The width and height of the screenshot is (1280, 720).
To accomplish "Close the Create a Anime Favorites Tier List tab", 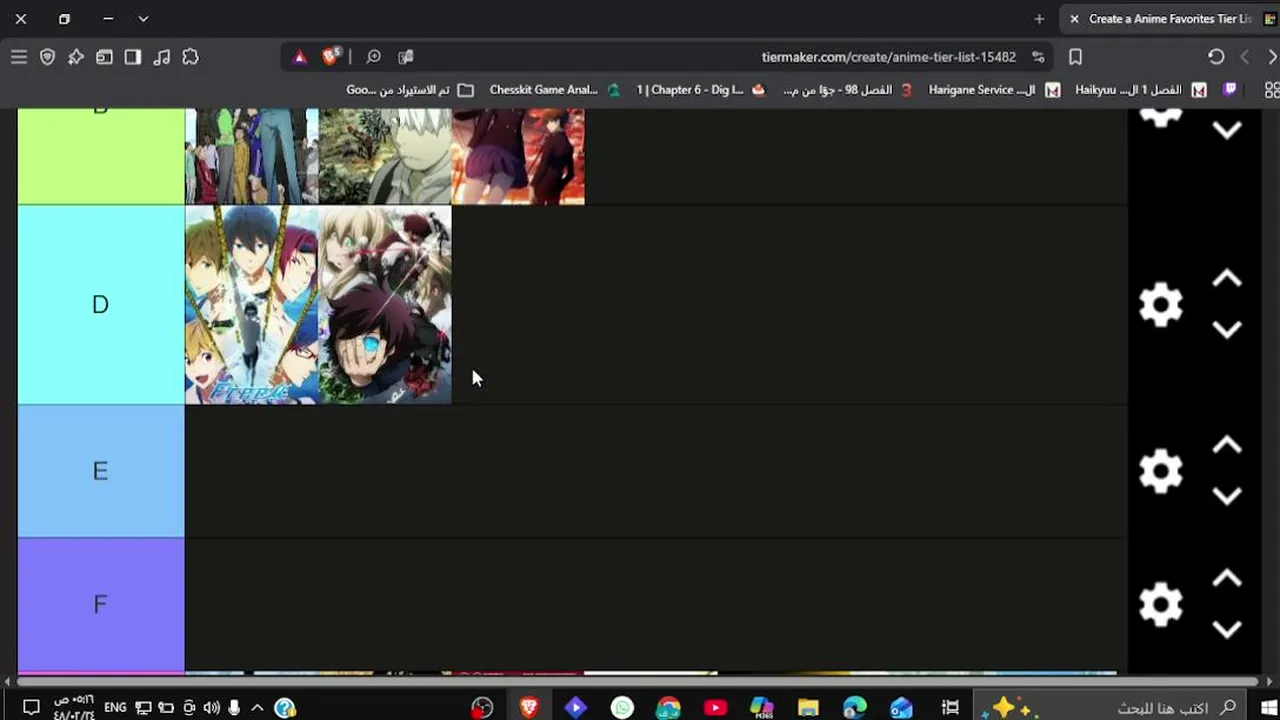I will pyautogui.click(x=1074, y=19).
